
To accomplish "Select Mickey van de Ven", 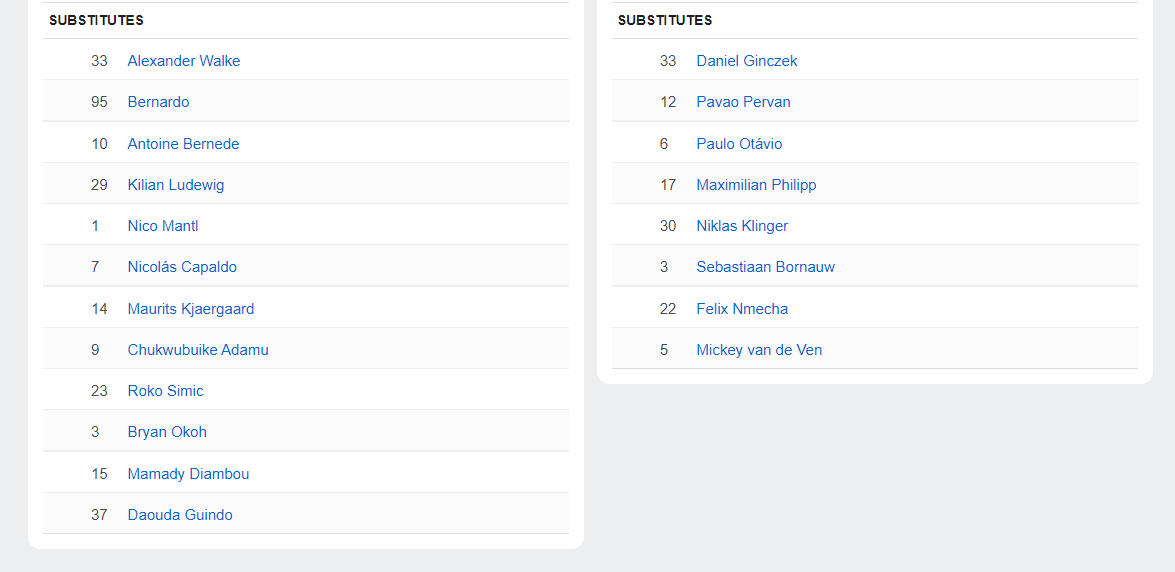I will 759,350.
